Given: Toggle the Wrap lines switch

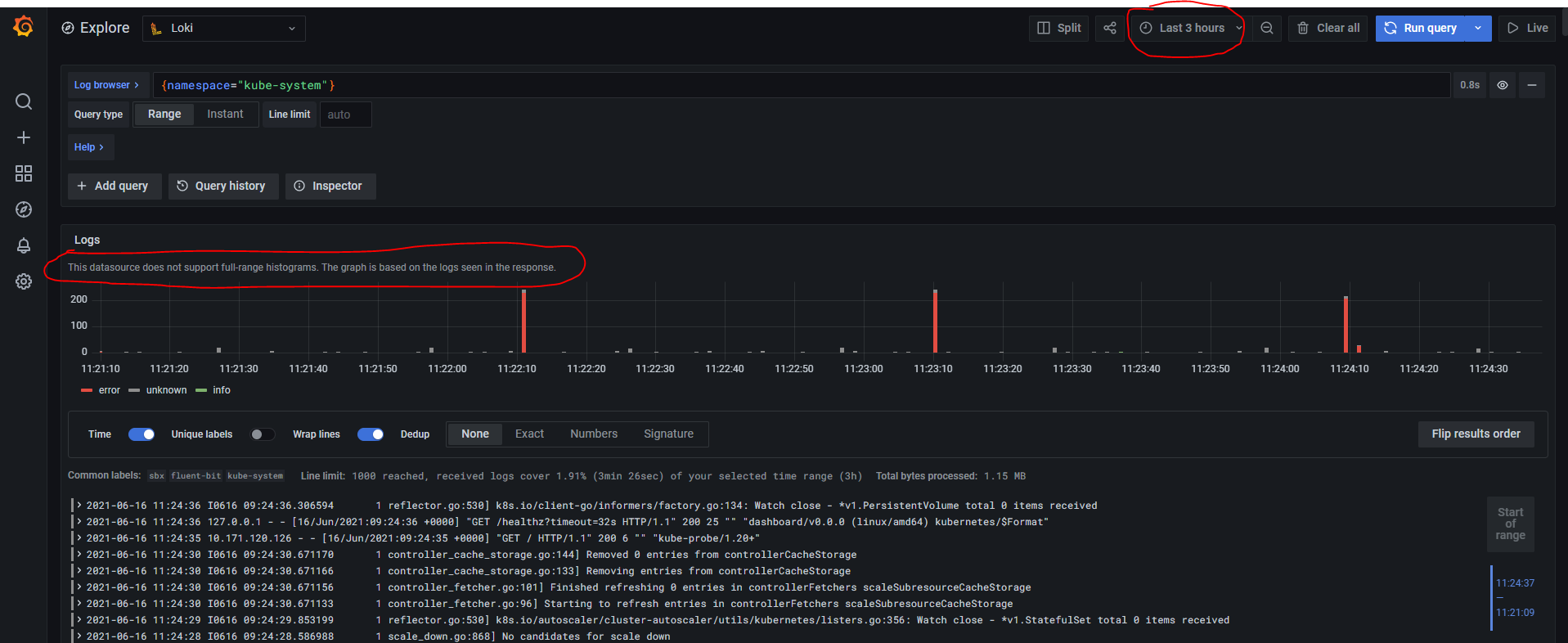Looking at the screenshot, I should 371,434.
